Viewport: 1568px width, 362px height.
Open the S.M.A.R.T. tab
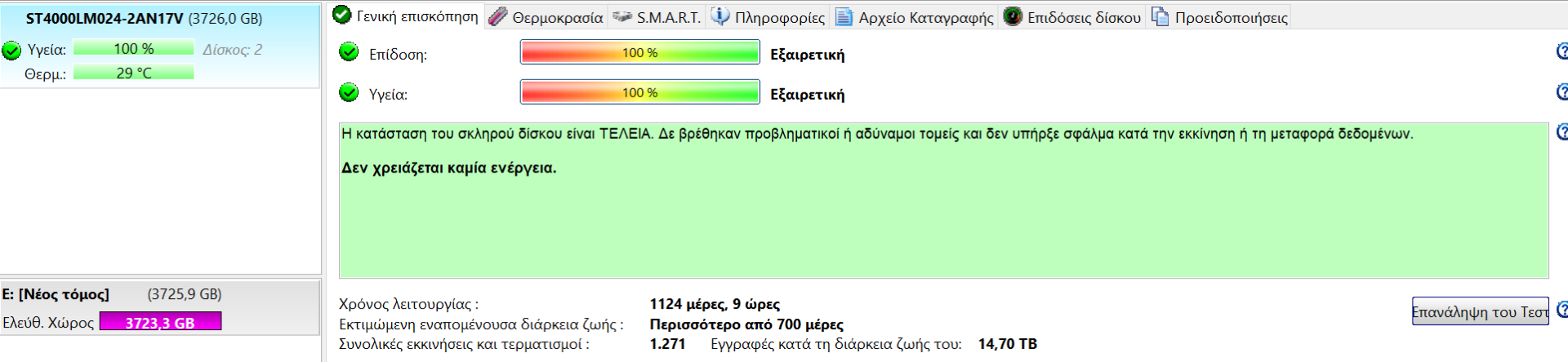point(657,17)
